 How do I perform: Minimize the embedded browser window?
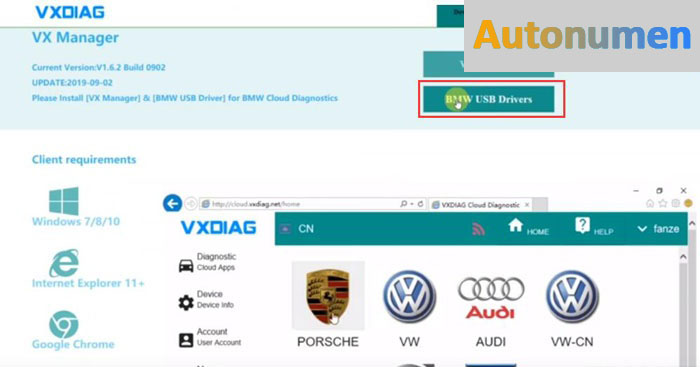(636, 191)
